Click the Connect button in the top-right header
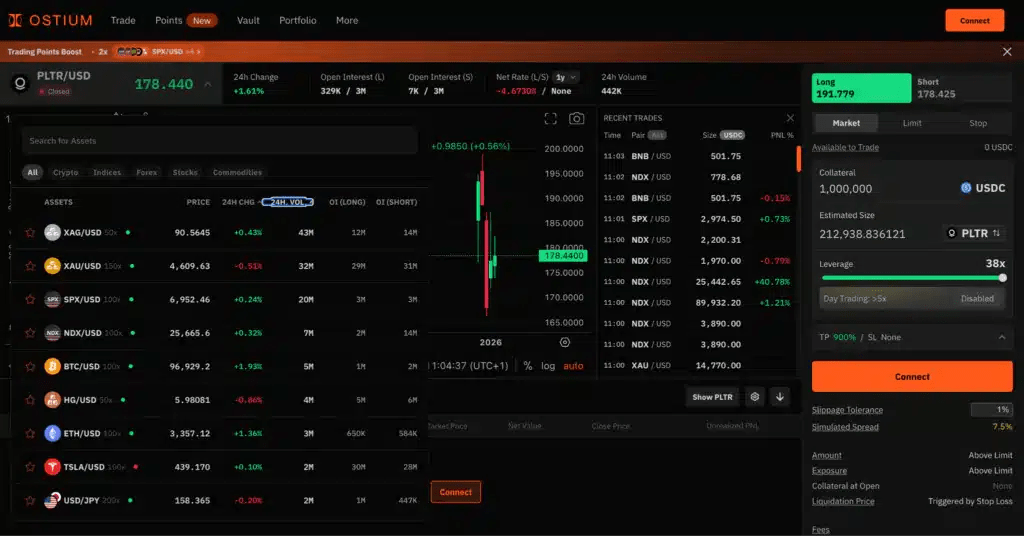This screenshot has height=536, width=1024. 974,21
